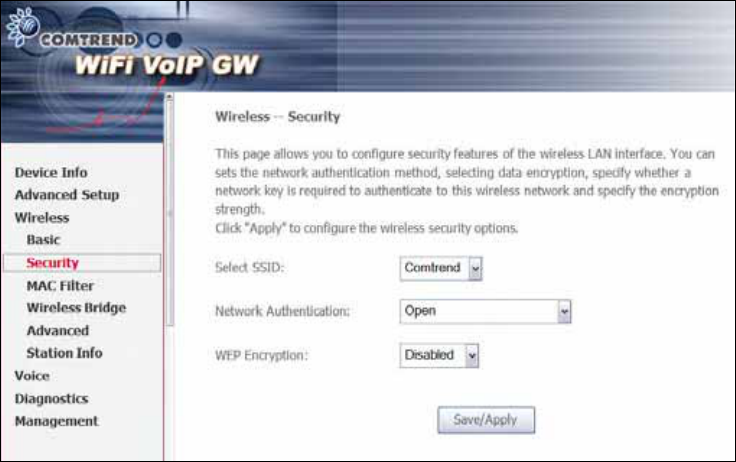View the Station Info page
Screen dimensions: 736x462
pos(64,353)
